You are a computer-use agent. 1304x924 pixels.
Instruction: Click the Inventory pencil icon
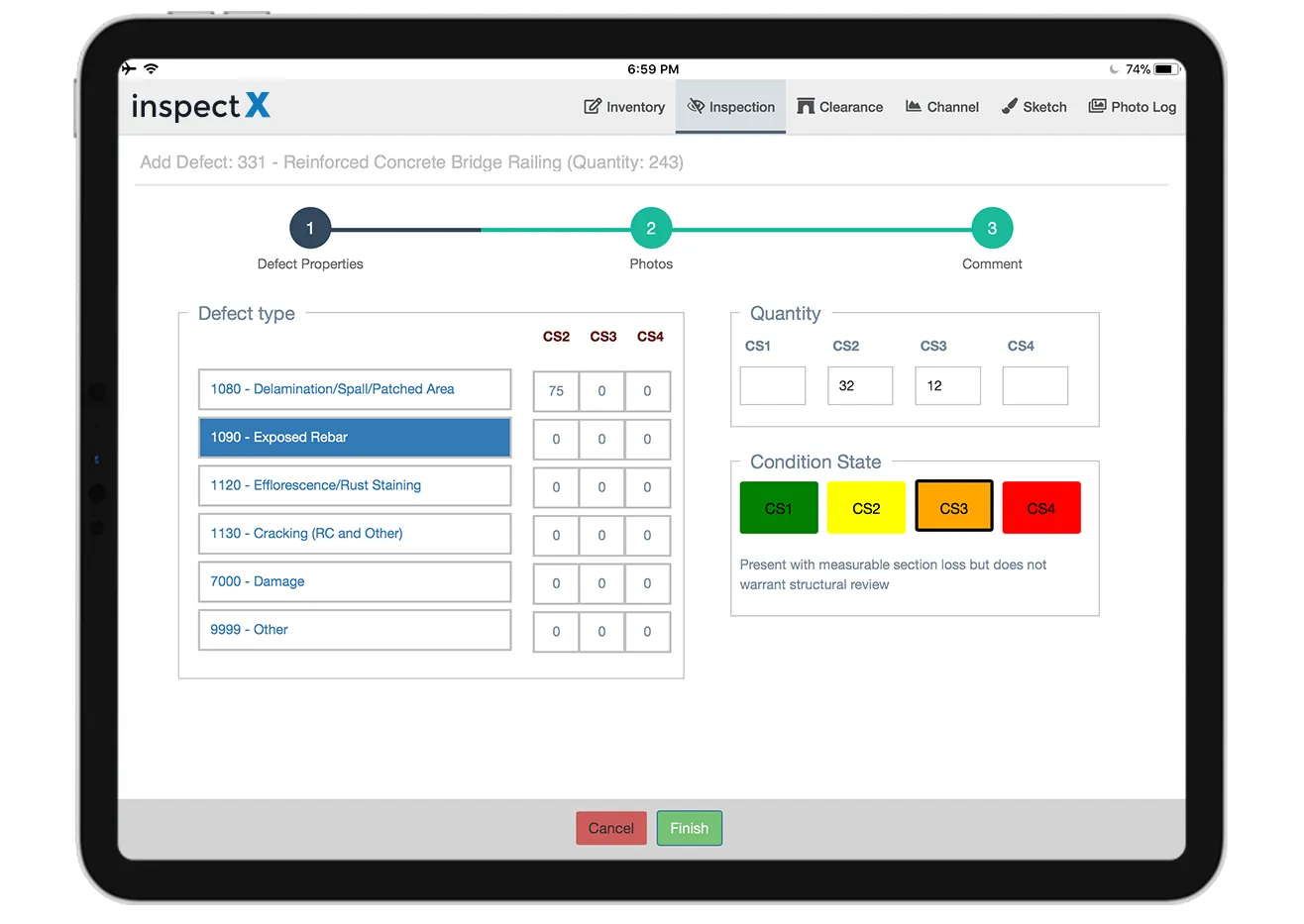(590, 106)
